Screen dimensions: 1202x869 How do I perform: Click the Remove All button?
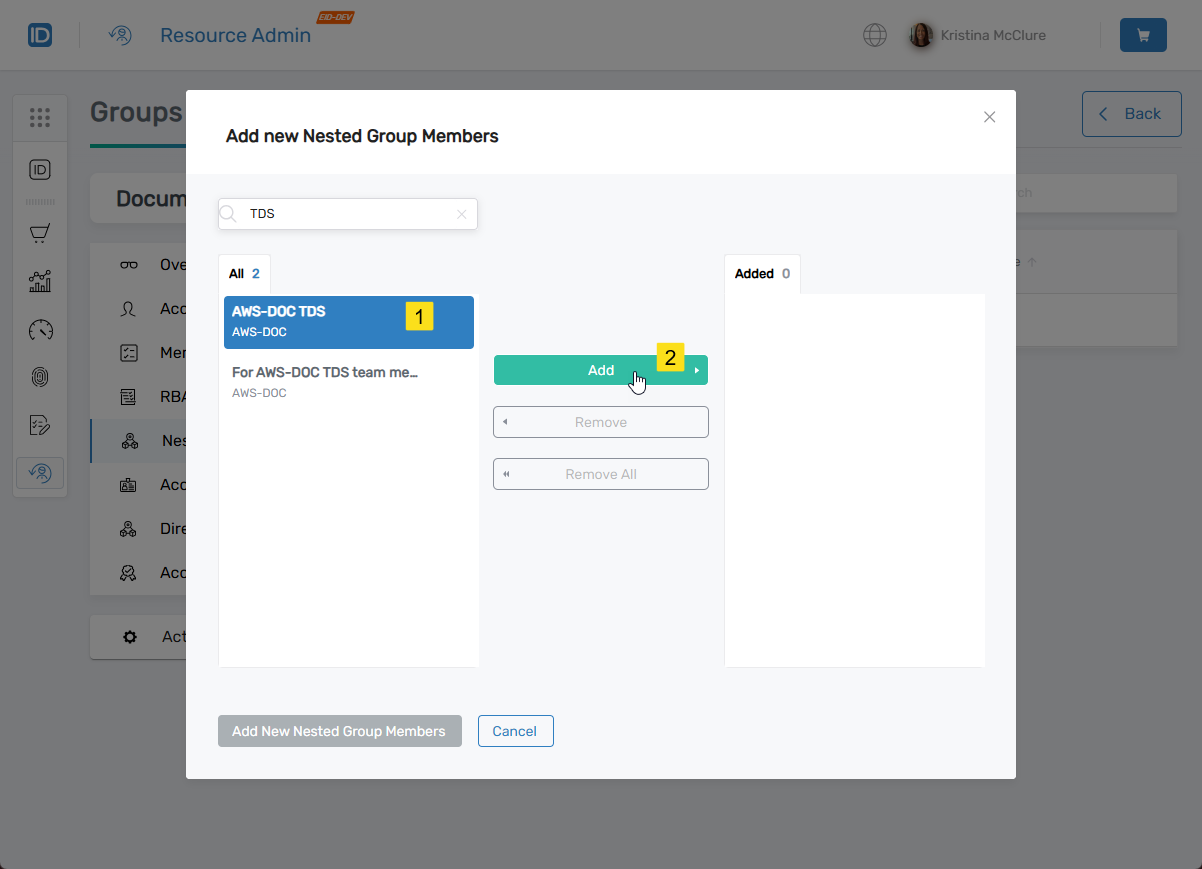click(x=600, y=473)
